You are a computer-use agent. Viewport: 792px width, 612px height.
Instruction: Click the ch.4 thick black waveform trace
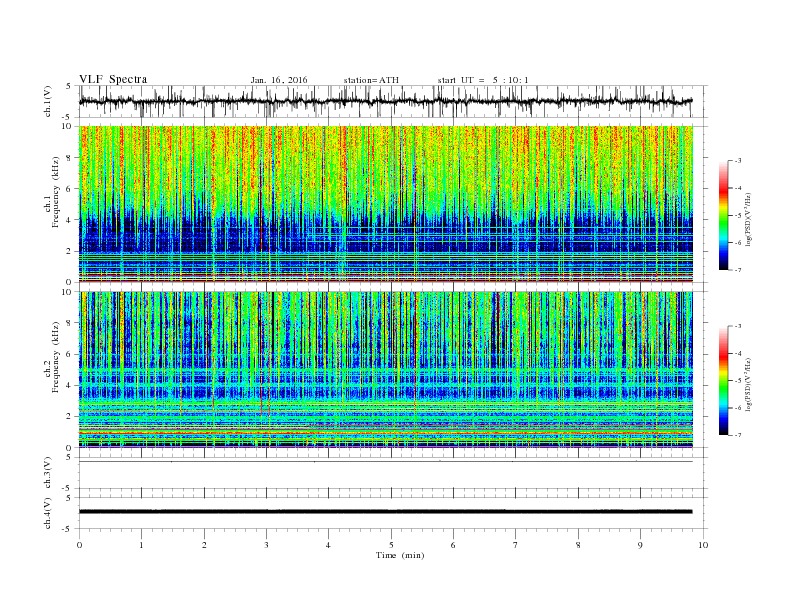385,512
